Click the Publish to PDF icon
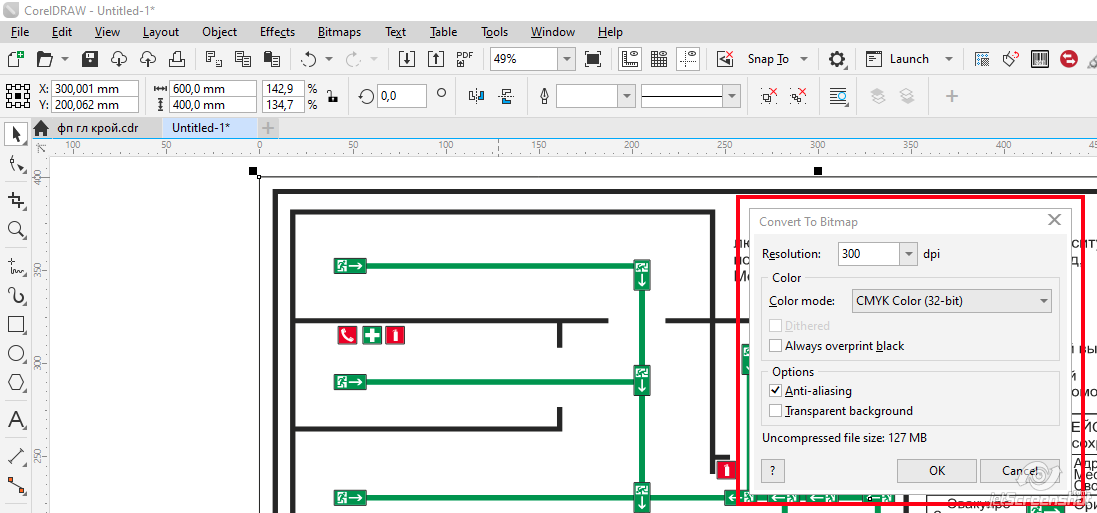Viewport: 1097px width, 513px height. coord(464,59)
